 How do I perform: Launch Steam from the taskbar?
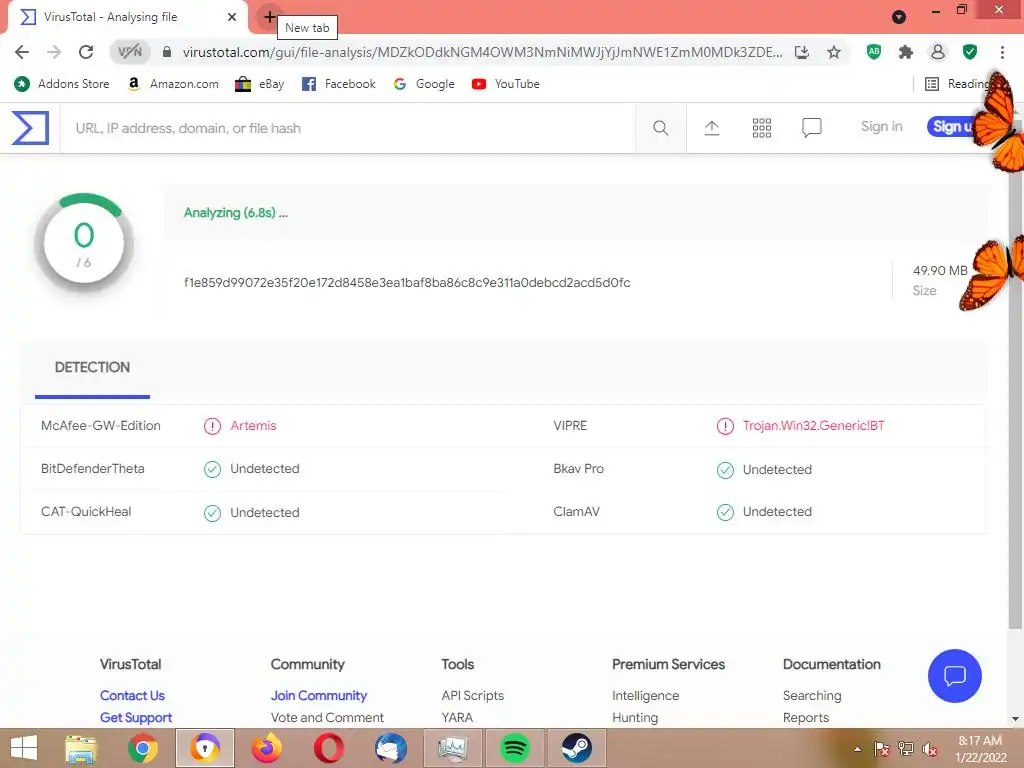[577, 748]
